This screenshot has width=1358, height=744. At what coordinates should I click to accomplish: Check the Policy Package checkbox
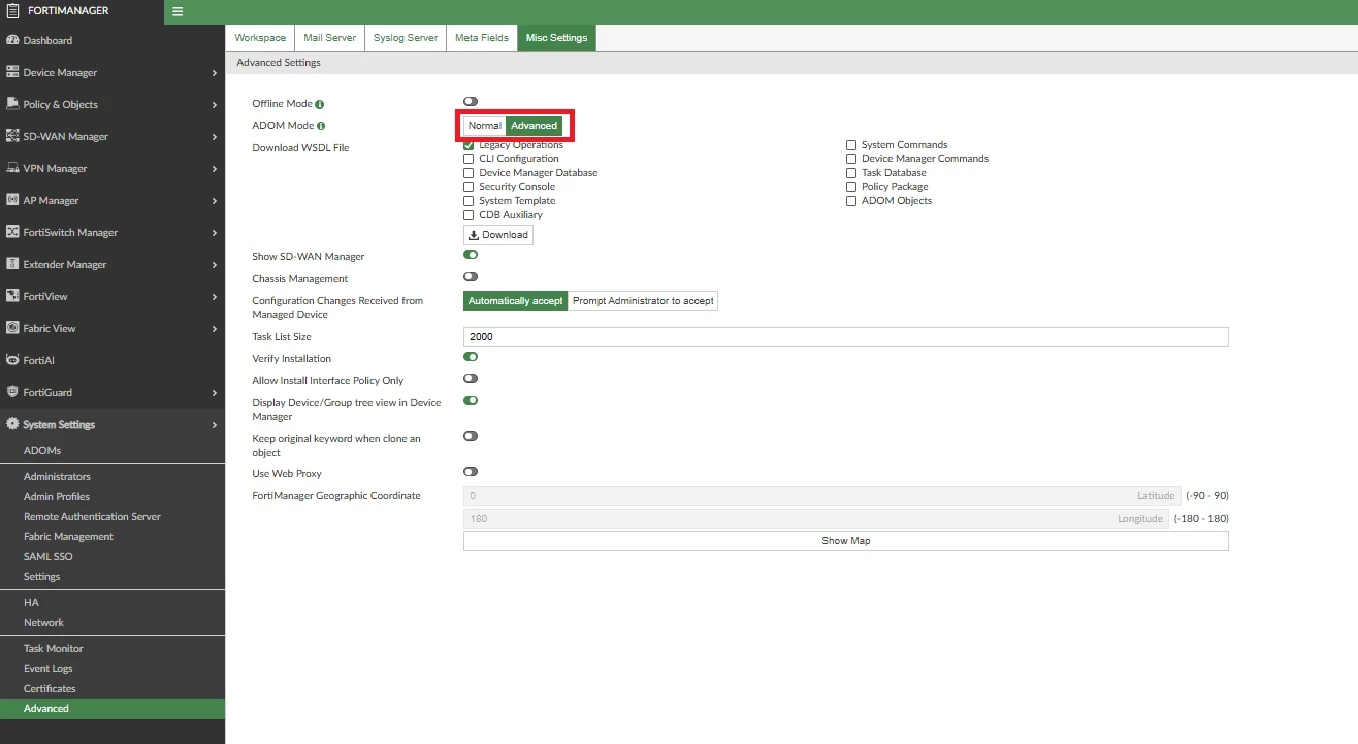851,187
